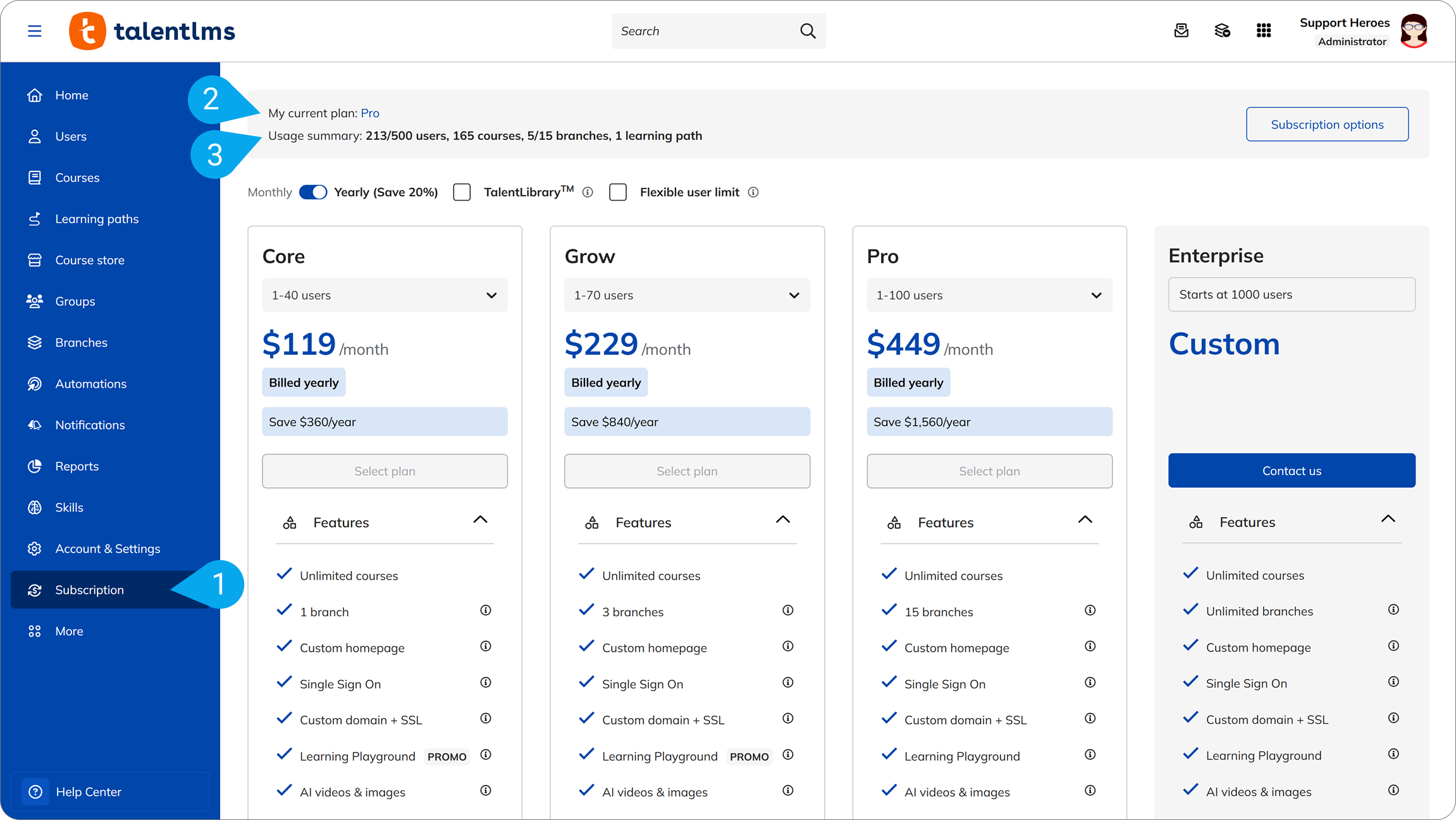The width and height of the screenshot is (1456, 820).
Task: Collapse the Grow plan Features section
Action: 783,521
